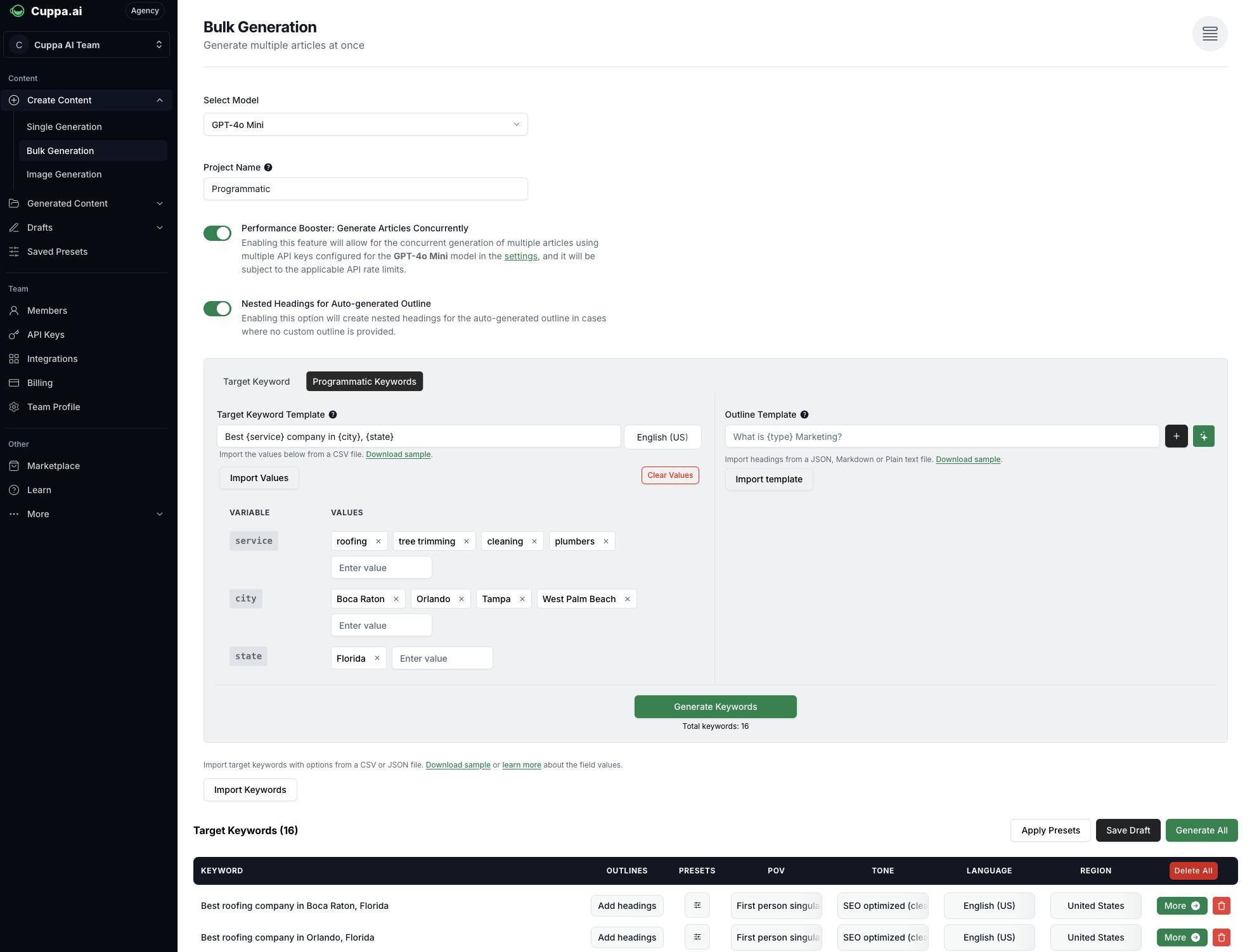Remove the 'West Palm Beach' city tag

628,599
